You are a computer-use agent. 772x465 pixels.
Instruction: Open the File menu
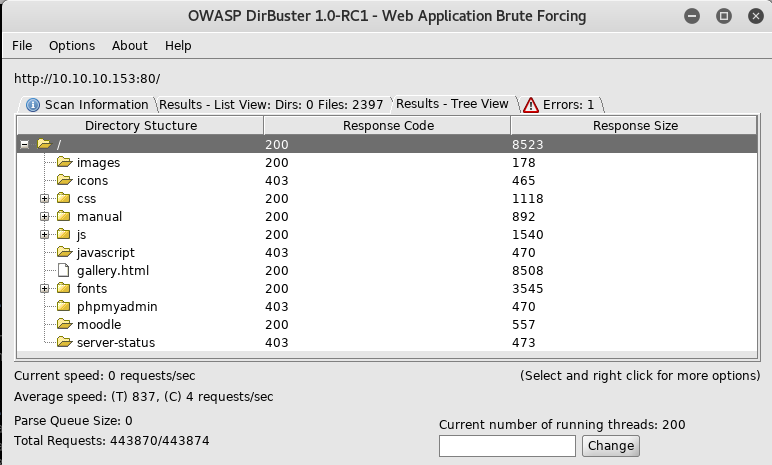click(x=22, y=46)
